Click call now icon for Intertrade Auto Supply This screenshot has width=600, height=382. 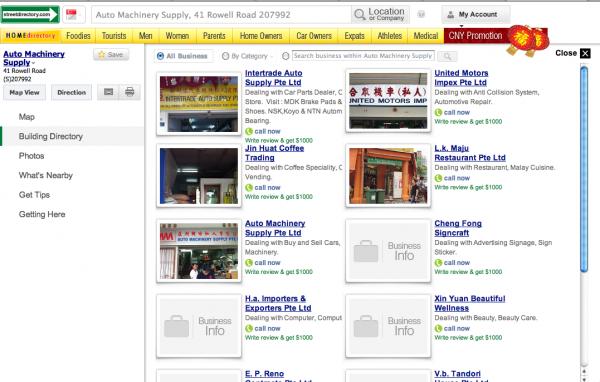click(249, 131)
